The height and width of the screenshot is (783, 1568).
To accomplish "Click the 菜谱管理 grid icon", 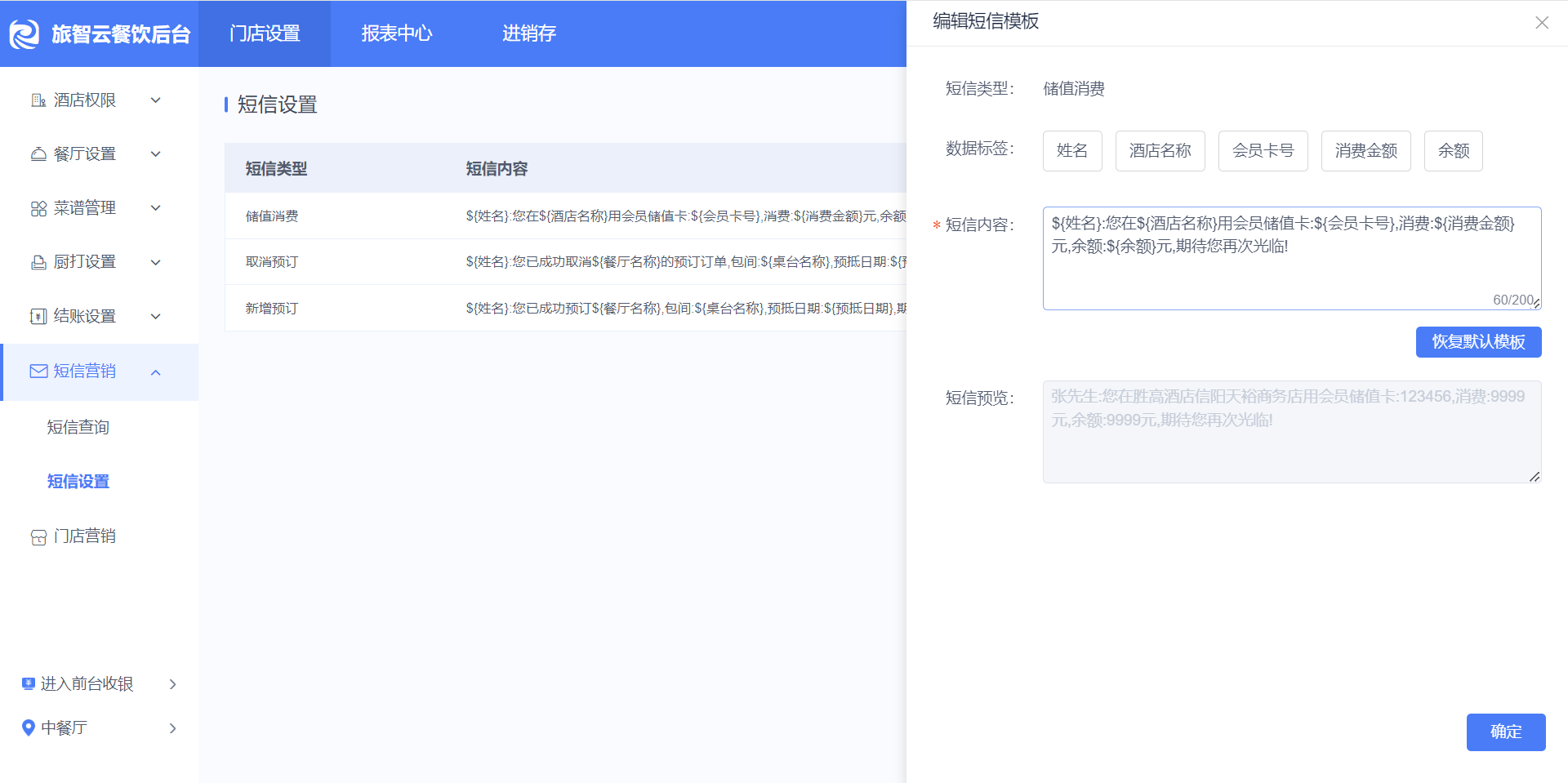I will click(38, 208).
